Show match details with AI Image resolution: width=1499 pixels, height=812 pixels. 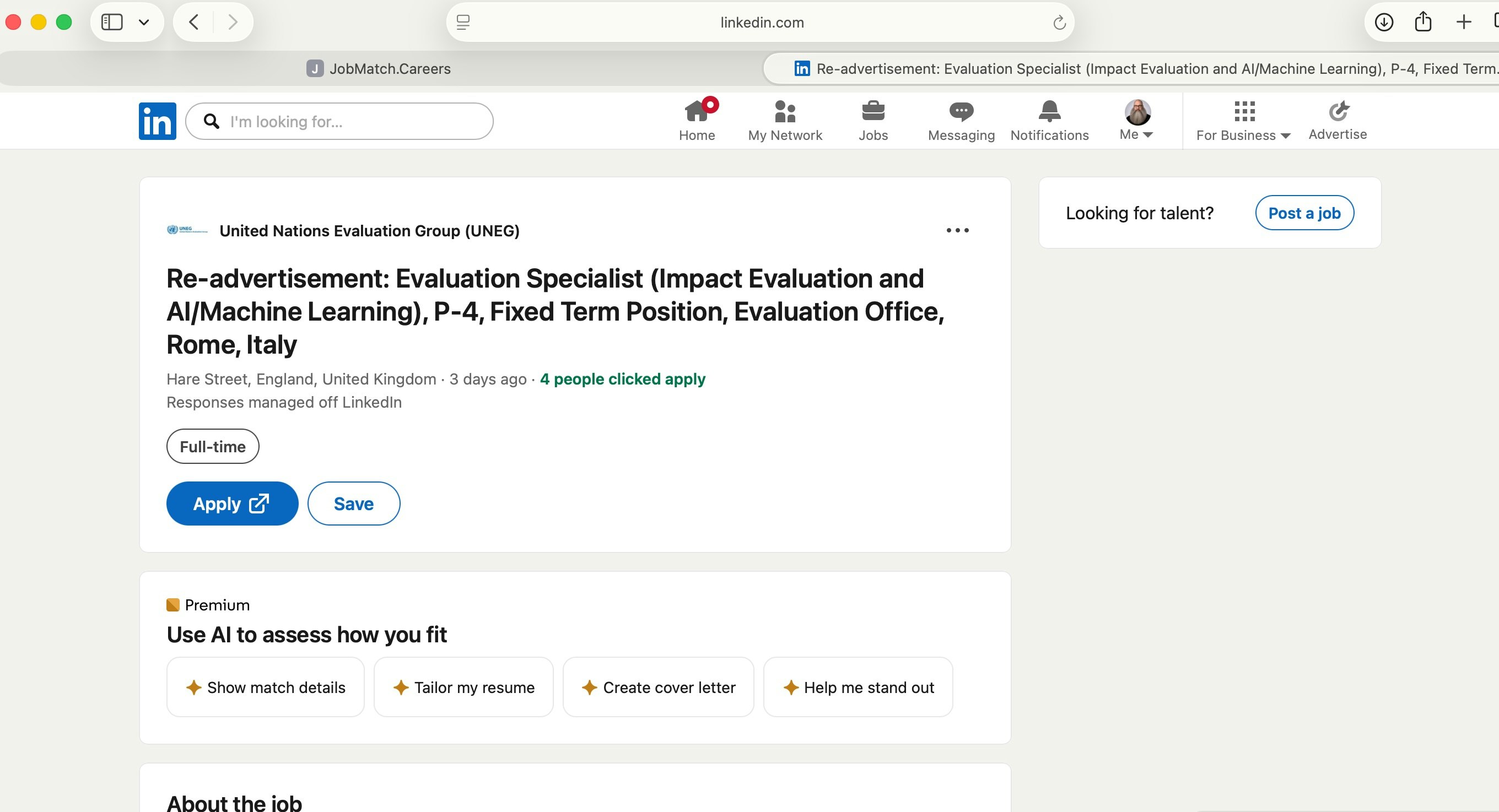pyautogui.click(x=265, y=688)
